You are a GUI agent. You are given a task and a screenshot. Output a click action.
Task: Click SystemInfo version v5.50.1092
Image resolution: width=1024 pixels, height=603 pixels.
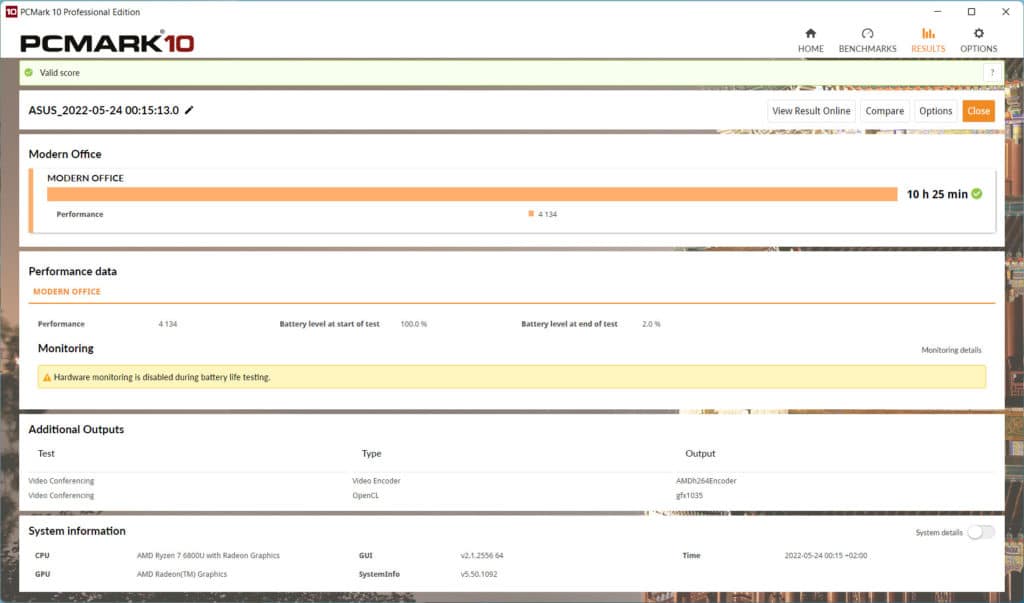pos(479,574)
